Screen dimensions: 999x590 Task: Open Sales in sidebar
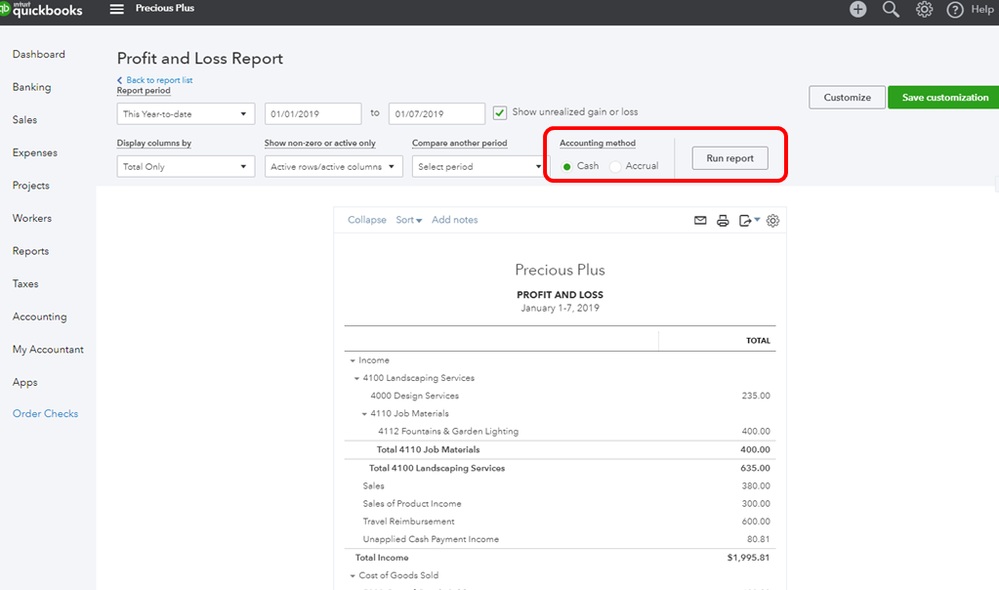[25, 120]
